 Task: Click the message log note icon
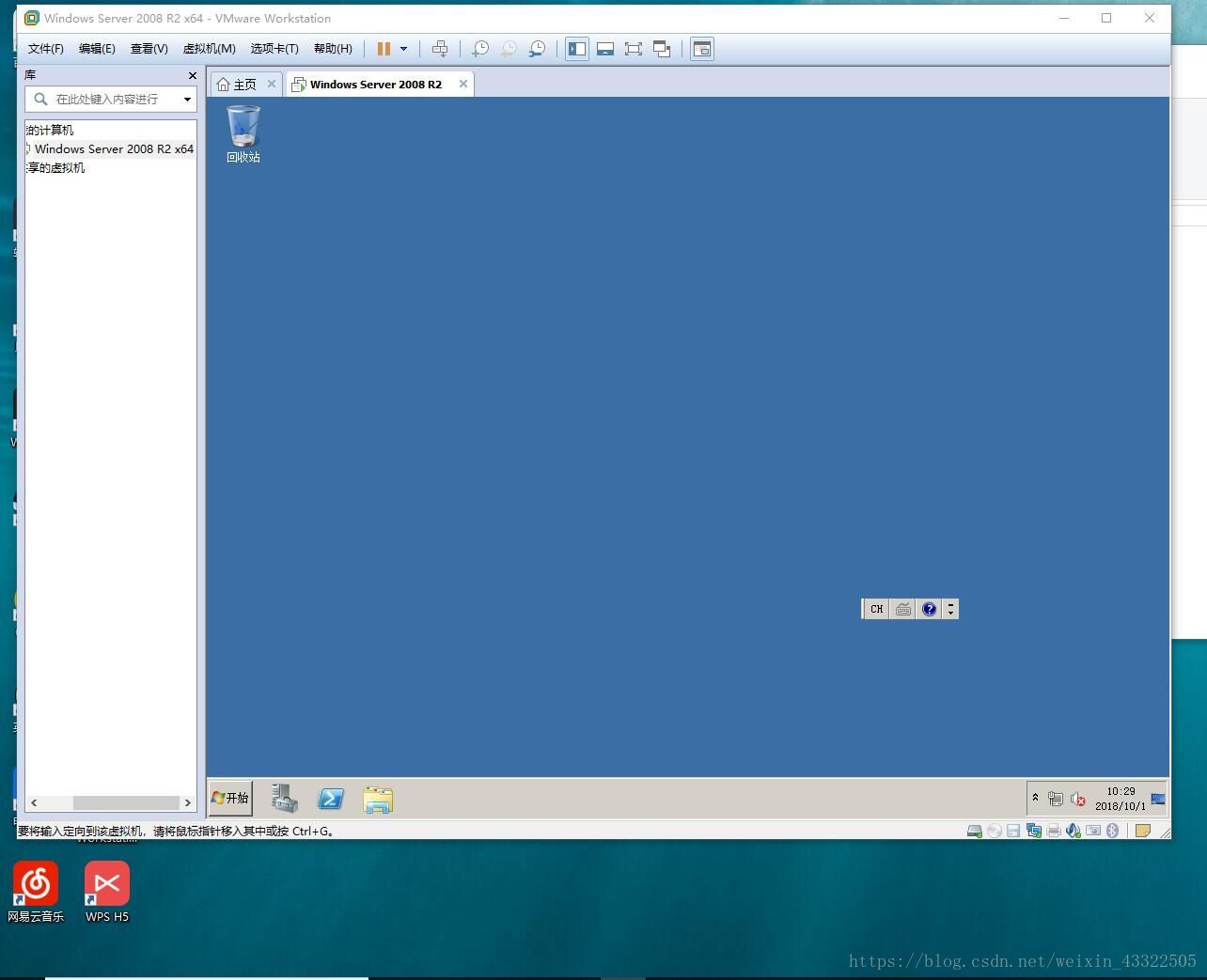(x=1143, y=831)
